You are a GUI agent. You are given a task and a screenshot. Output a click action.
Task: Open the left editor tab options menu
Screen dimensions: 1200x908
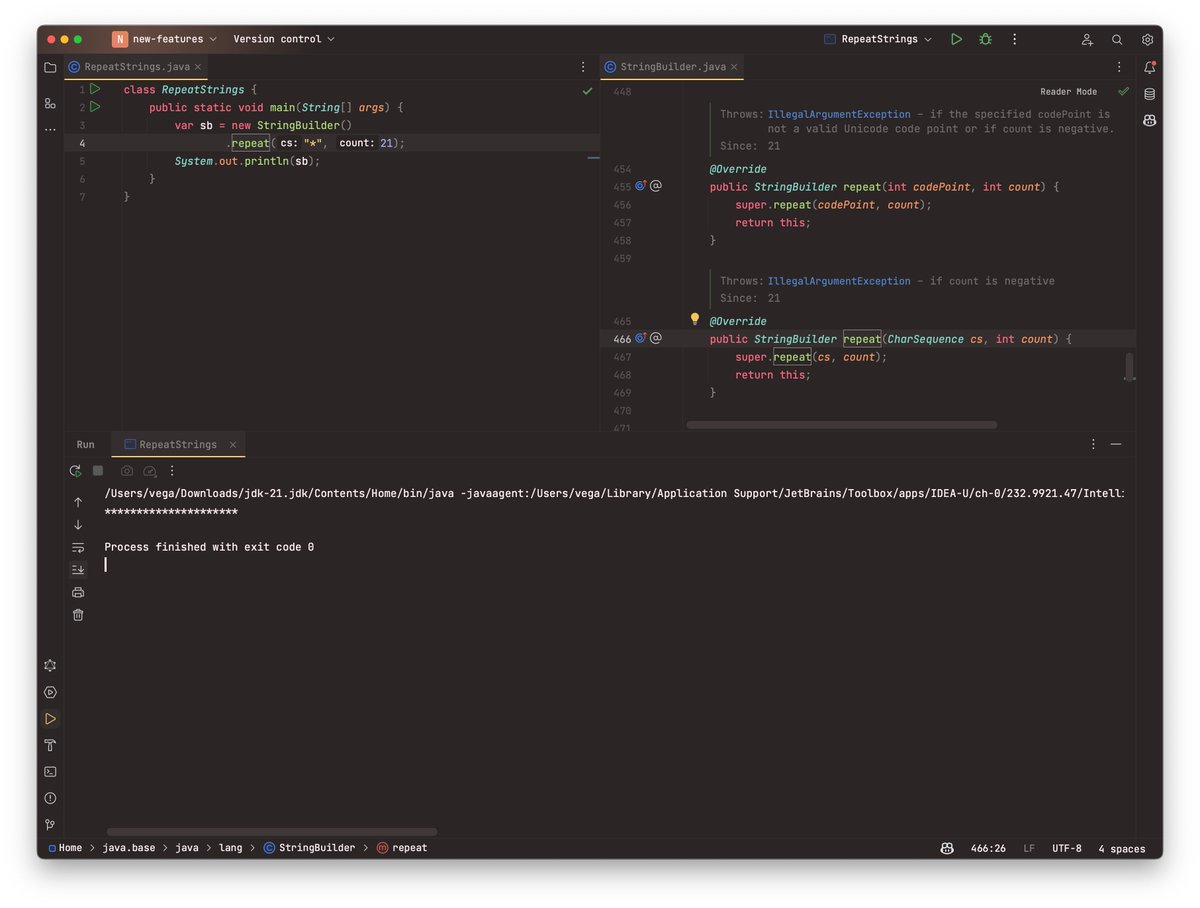(583, 67)
